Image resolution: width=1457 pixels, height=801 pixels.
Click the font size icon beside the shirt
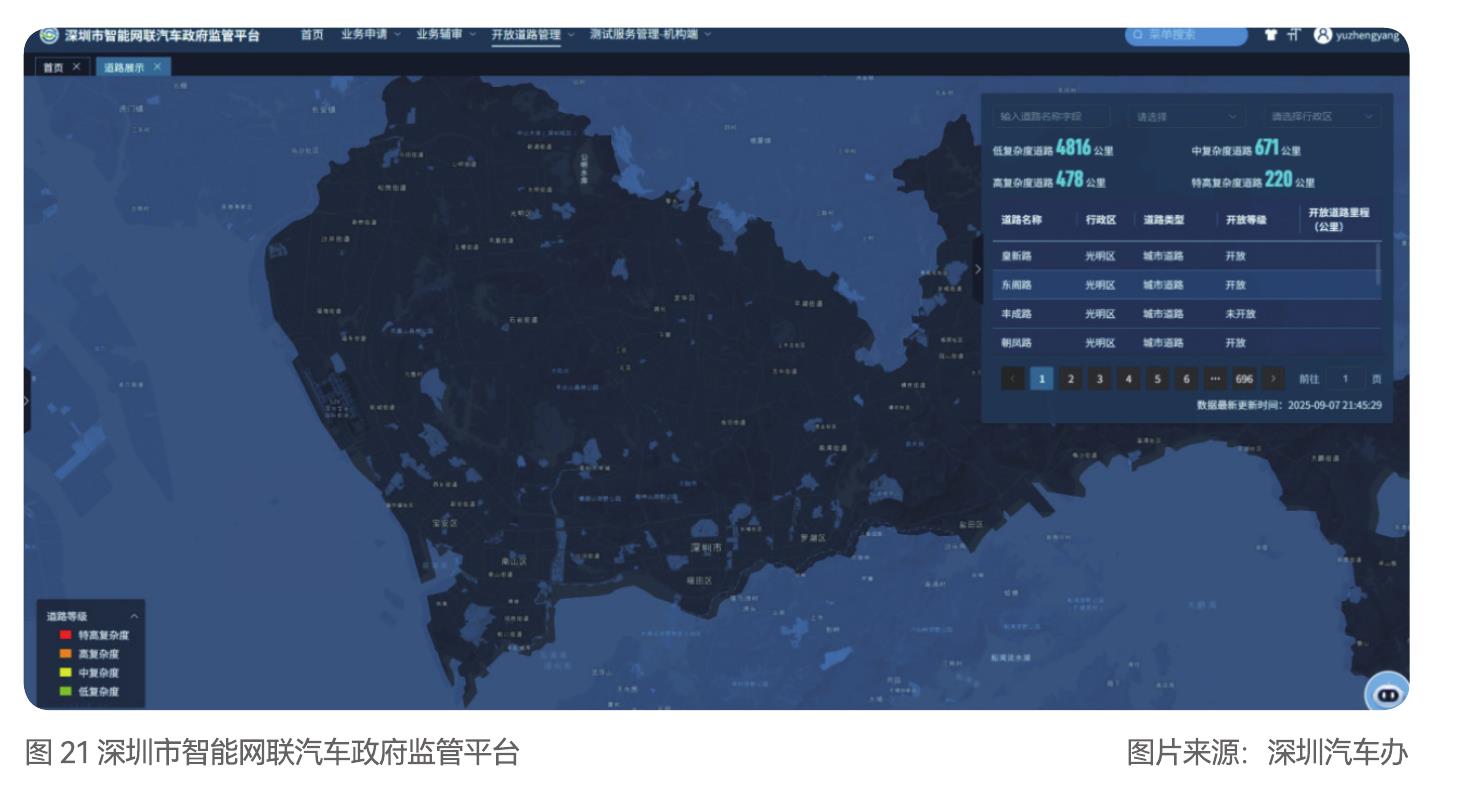pyautogui.click(x=1293, y=34)
